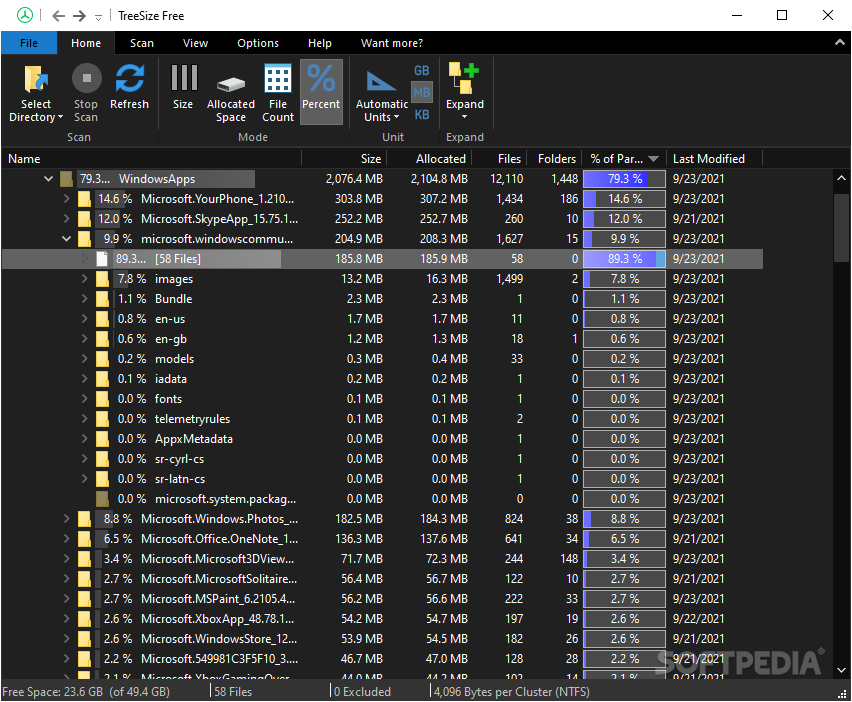Viewport: 852px width, 702px height.
Task: Collapse the microsoft.windowscommunications folder
Action: click(66, 239)
